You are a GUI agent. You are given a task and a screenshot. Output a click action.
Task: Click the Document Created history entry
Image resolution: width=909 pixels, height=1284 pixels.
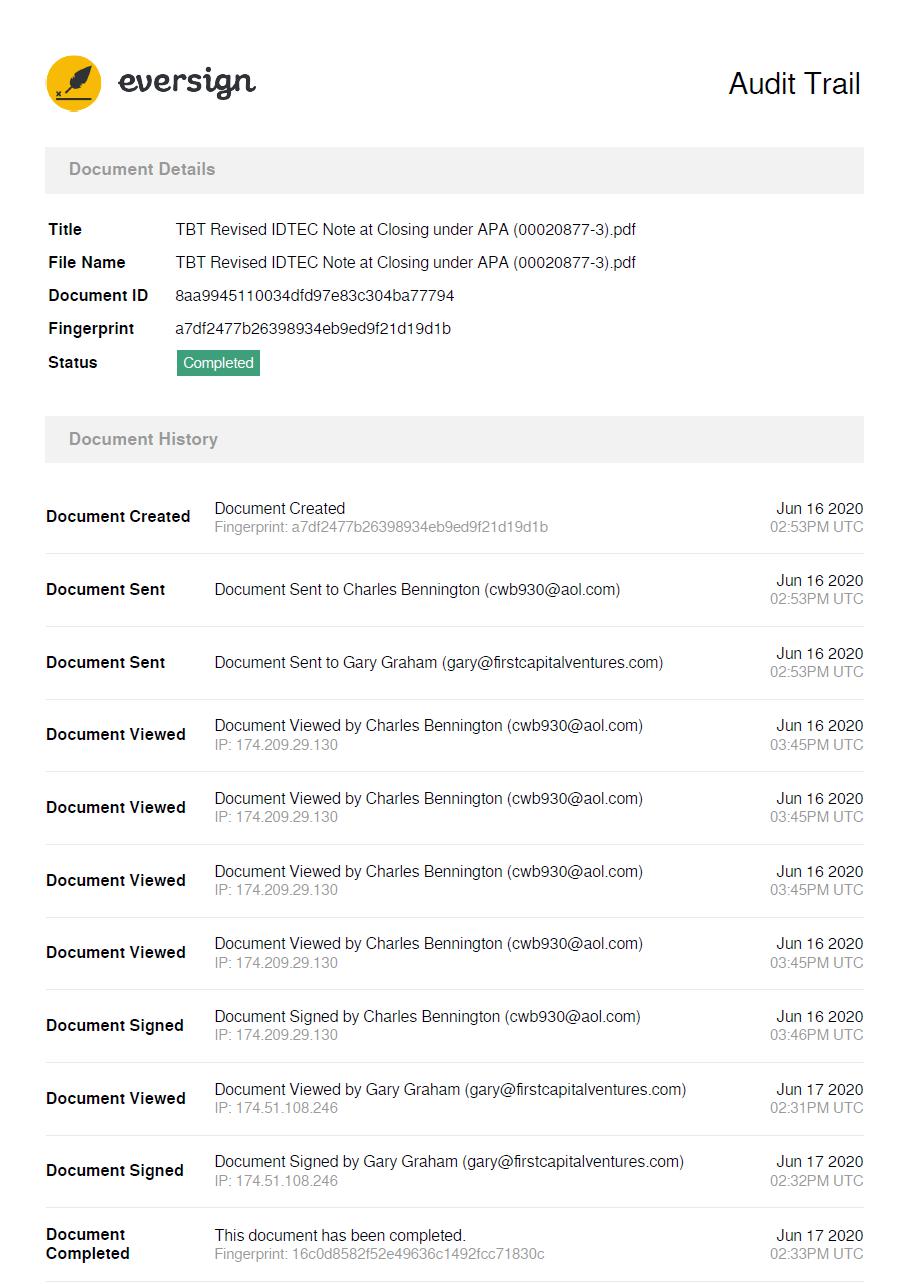coord(280,508)
